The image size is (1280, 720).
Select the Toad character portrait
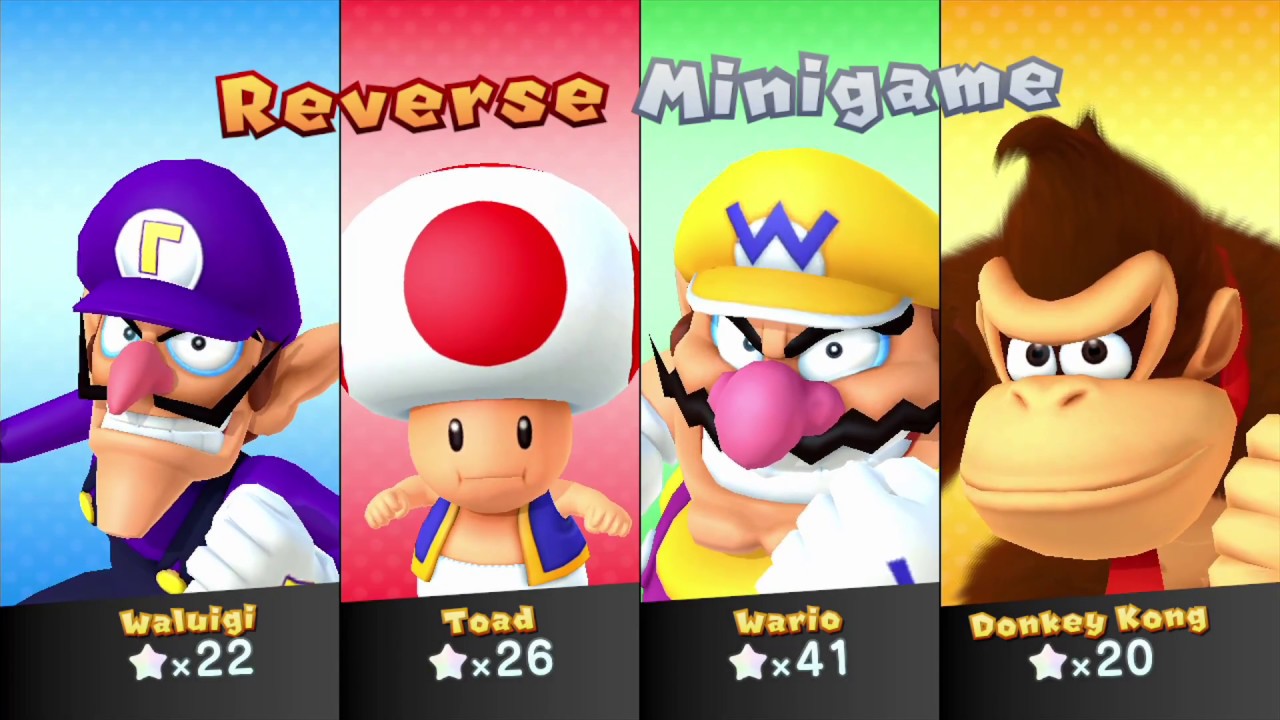490,300
